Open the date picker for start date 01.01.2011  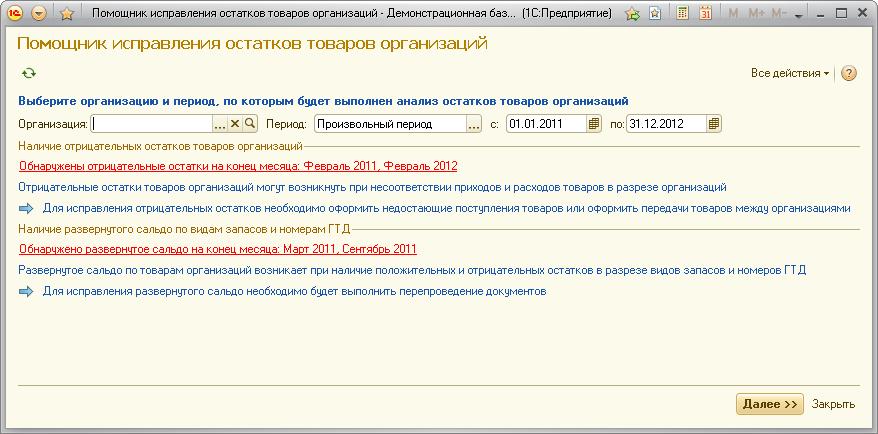point(593,124)
